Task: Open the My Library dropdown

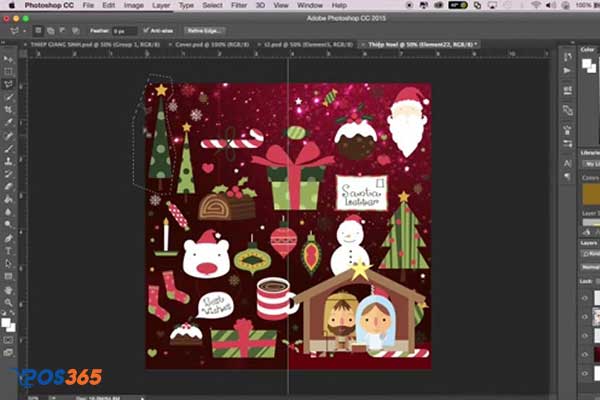Action: point(591,164)
